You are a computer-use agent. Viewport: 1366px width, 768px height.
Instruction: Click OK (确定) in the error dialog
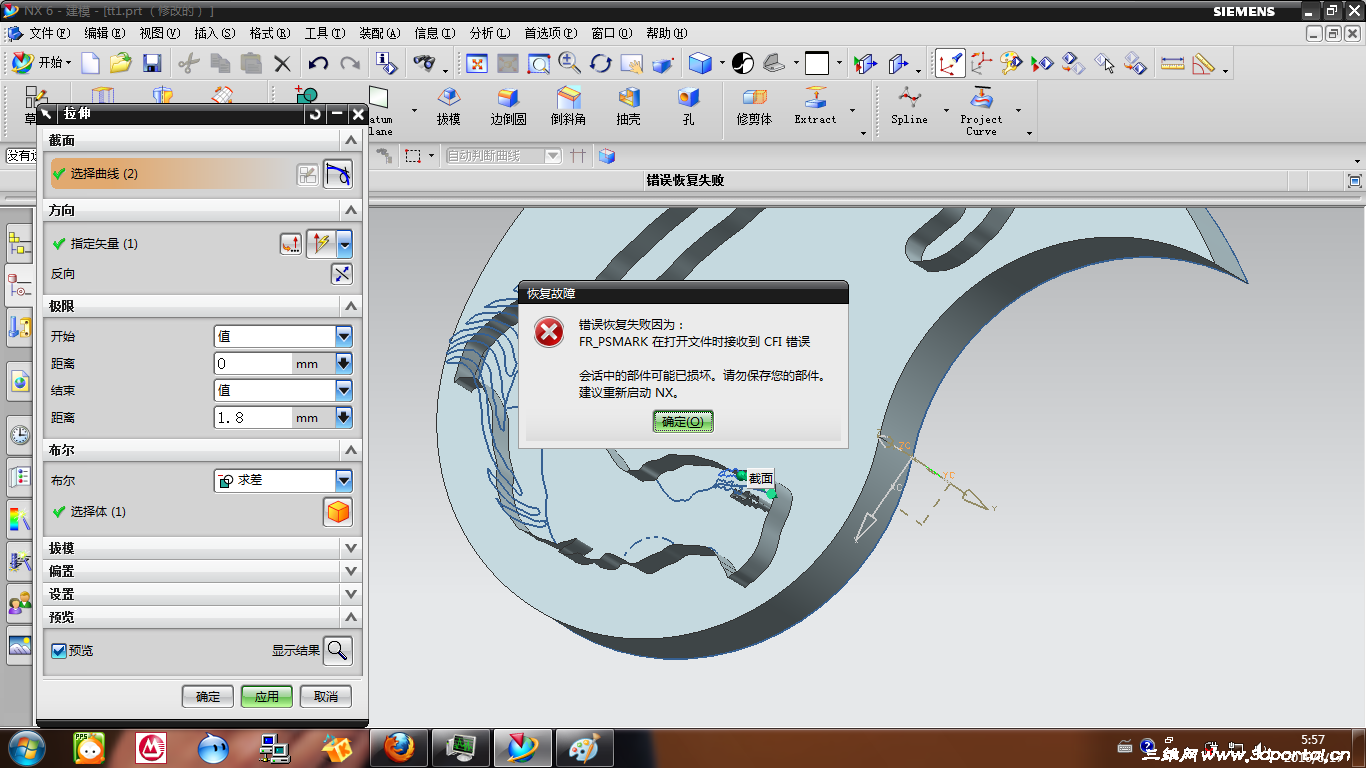pyautogui.click(x=683, y=421)
